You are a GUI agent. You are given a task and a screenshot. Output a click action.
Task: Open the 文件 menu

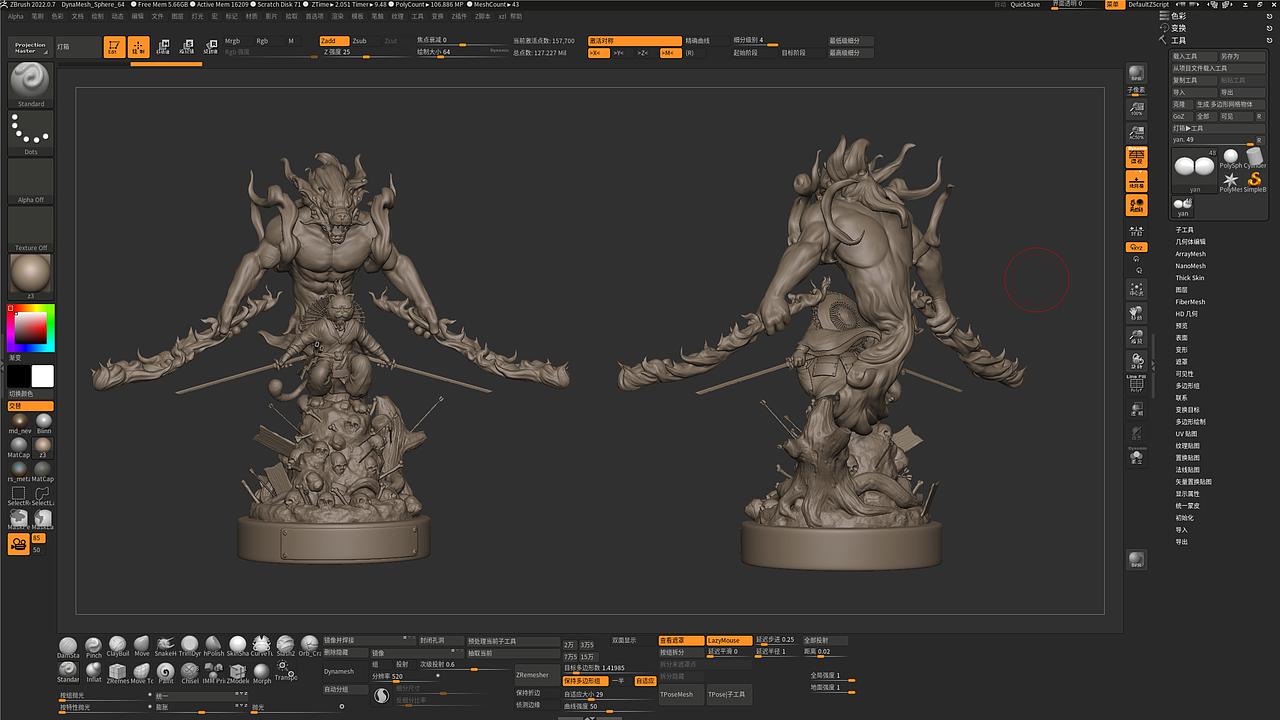tap(158, 17)
